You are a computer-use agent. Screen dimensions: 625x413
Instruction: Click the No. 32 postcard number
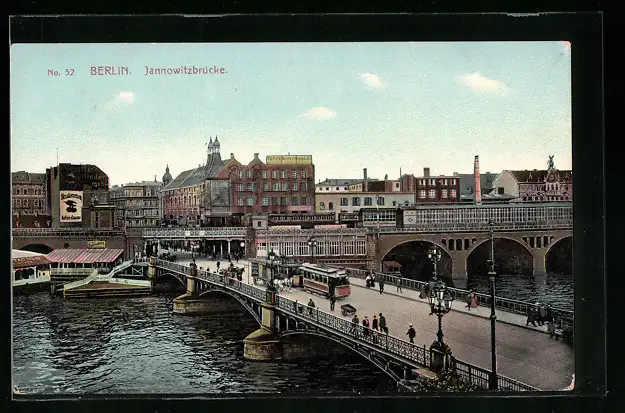(61, 72)
